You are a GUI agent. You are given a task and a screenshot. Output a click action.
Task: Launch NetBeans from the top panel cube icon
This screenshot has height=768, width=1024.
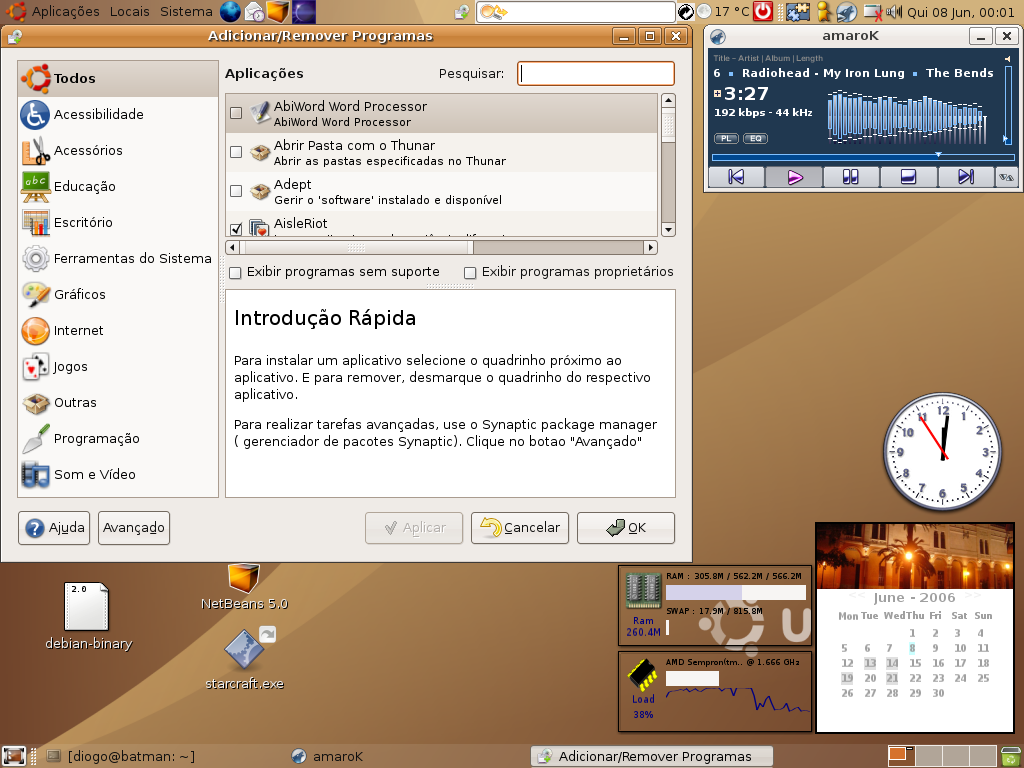(x=278, y=11)
